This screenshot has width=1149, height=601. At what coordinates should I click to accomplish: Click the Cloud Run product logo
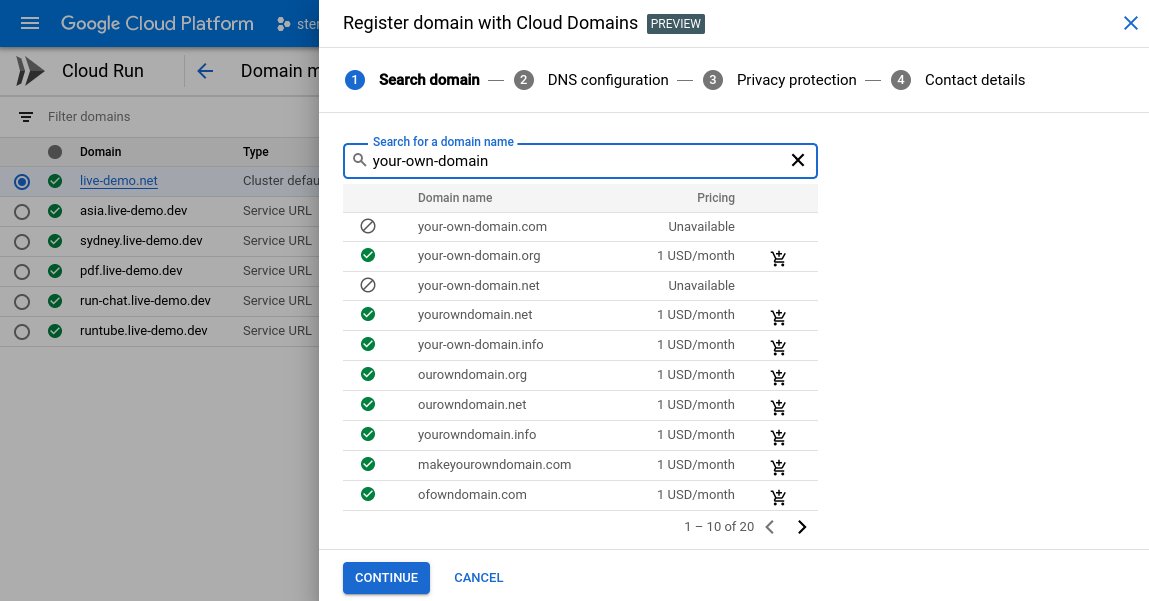tap(30, 71)
